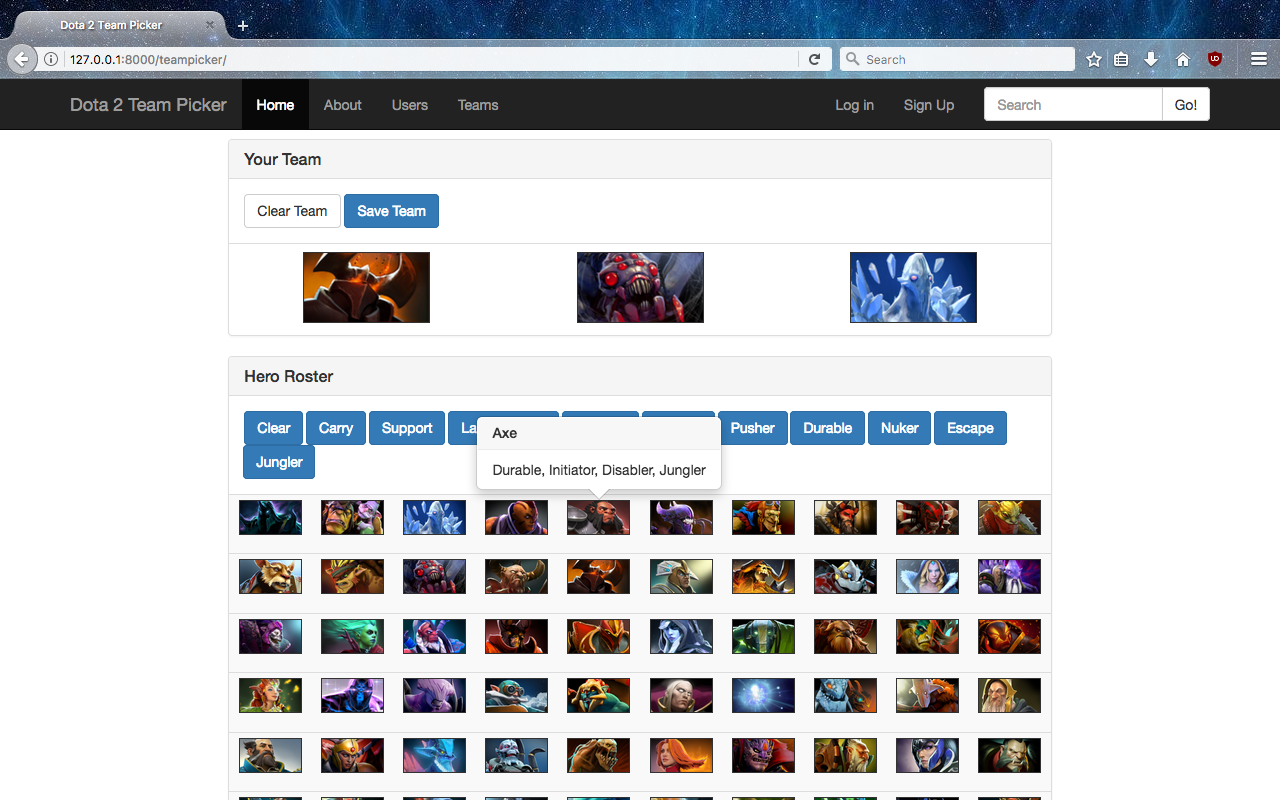Add Clinkz to your team

coord(763,577)
